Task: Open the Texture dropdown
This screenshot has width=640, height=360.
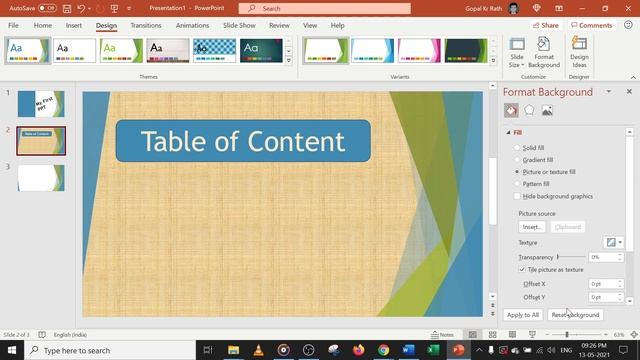Action: (x=613, y=242)
